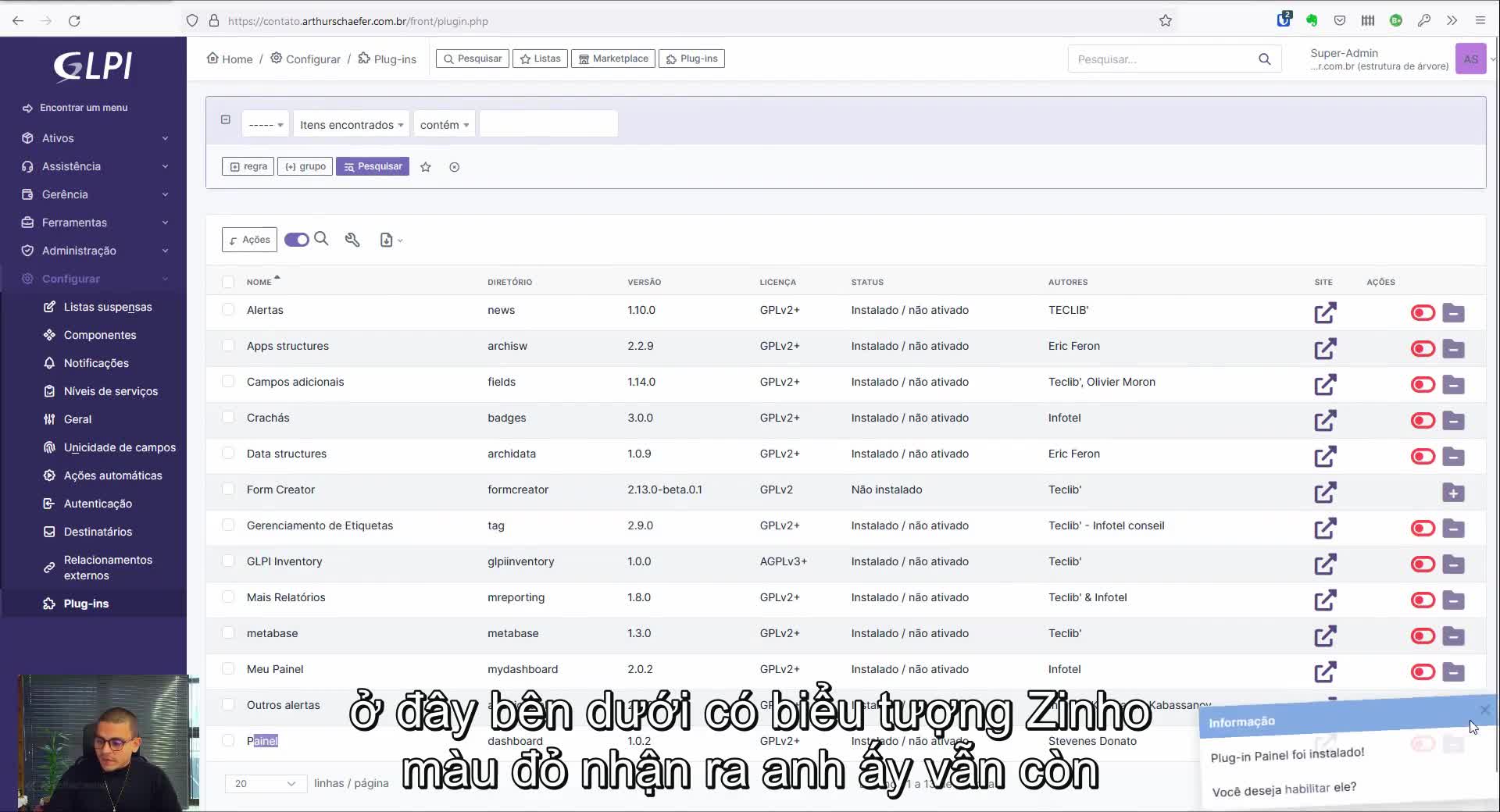Open the contém operator dropdown
This screenshot has height=812, width=1500.
tap(445, 124)
